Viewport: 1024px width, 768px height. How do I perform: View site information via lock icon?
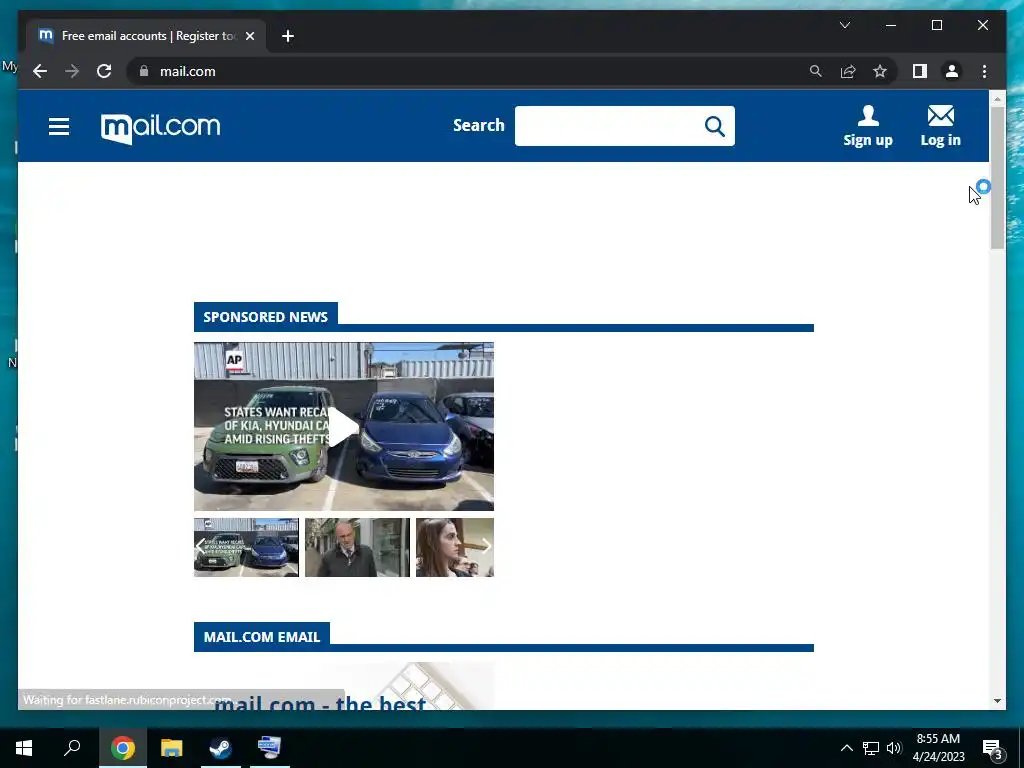[x=144, y=71]
